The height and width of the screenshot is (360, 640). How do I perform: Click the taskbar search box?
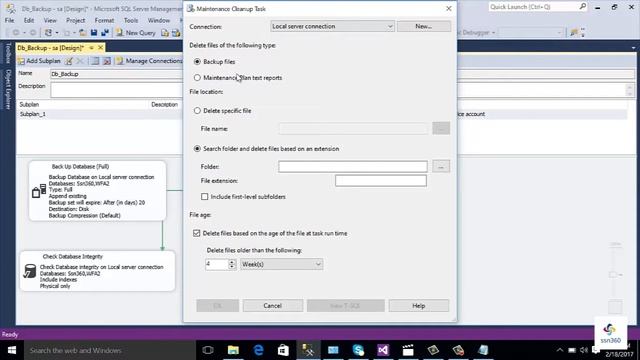coord(110,350)
